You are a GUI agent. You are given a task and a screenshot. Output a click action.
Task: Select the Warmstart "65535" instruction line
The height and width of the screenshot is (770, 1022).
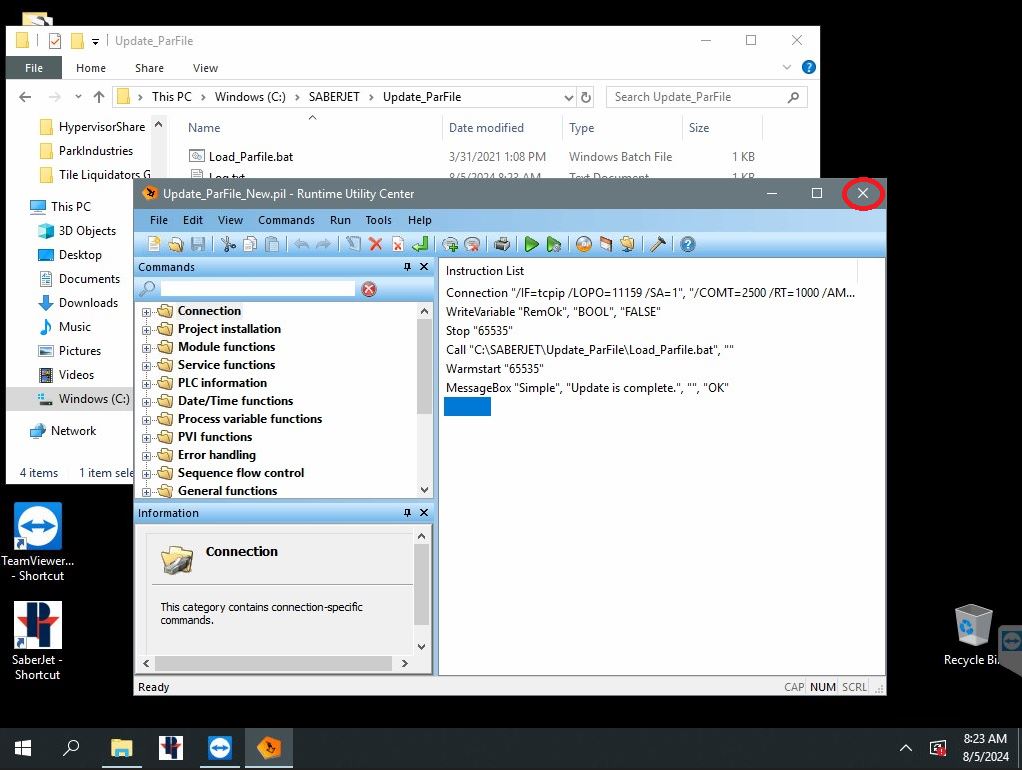[x=494, y=369]
